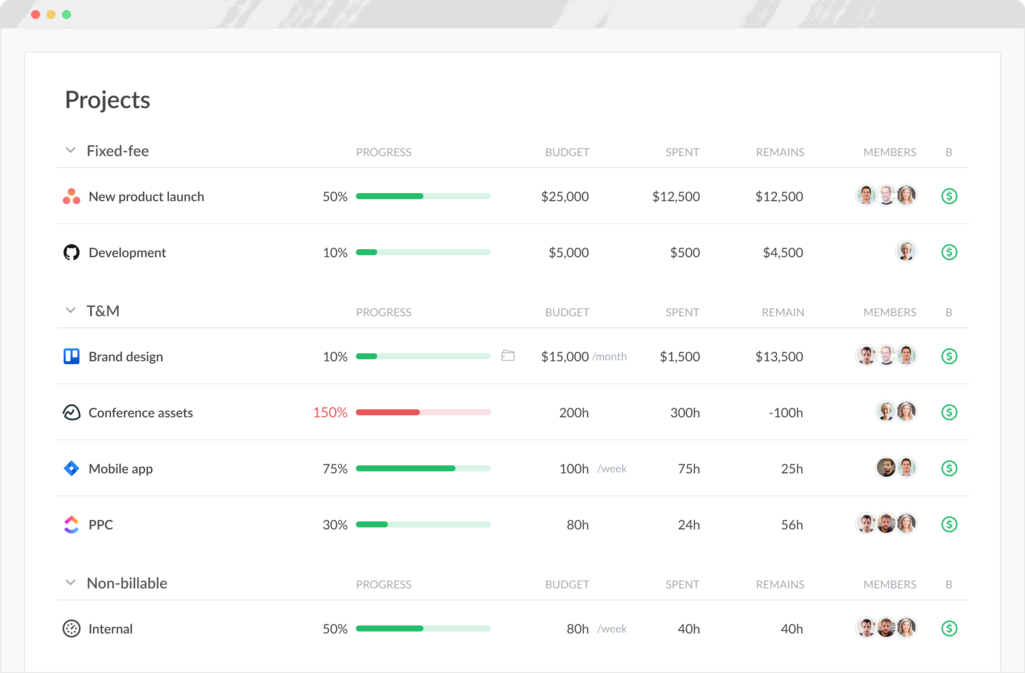Select the Jira icon beside Mobile app
Viewport: 1025px width, 673px height.
point(70,468)
